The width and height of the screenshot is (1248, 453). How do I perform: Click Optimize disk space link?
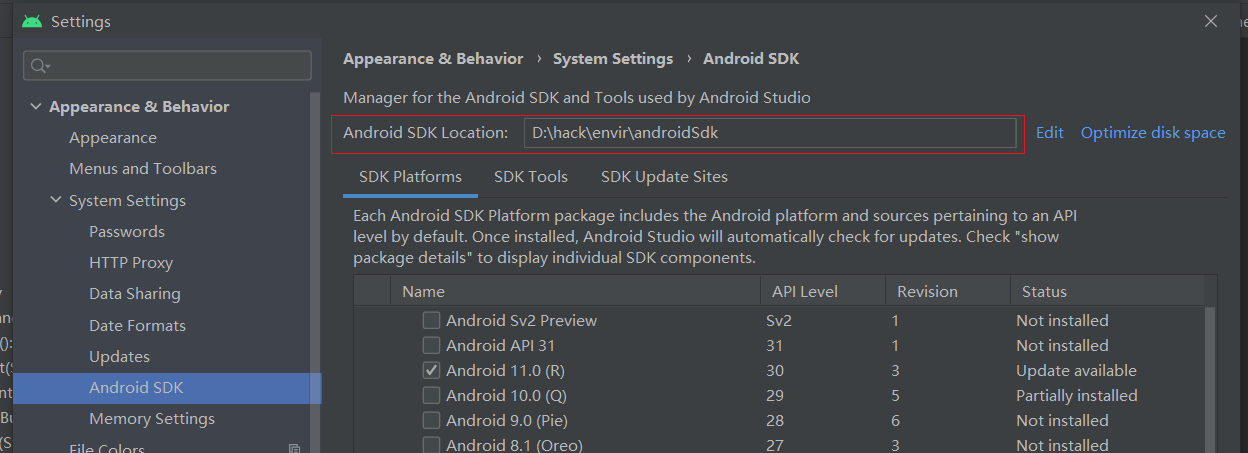point(1153,133)
